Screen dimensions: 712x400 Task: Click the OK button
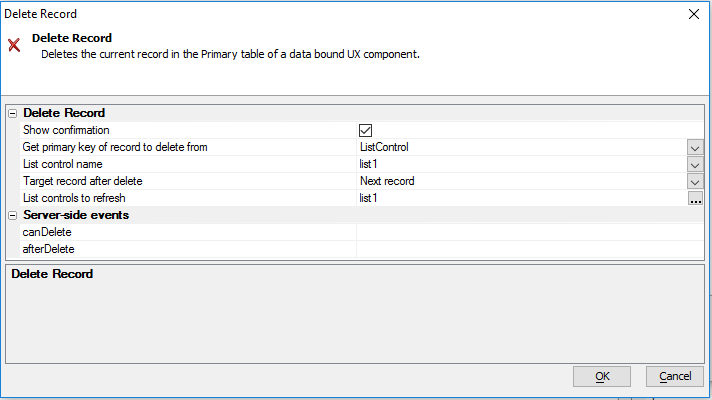602,376
